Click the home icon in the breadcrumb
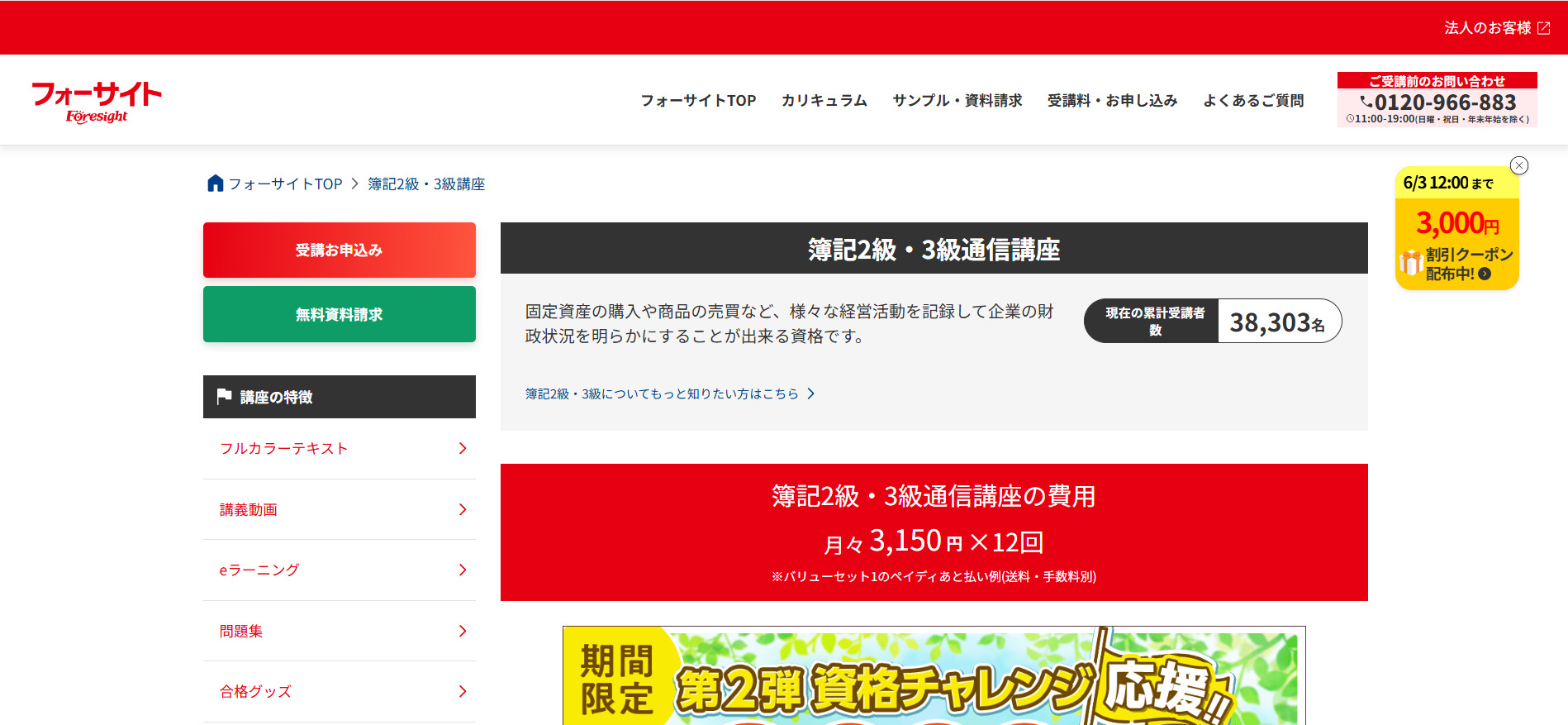 click(x=215, y=184)
